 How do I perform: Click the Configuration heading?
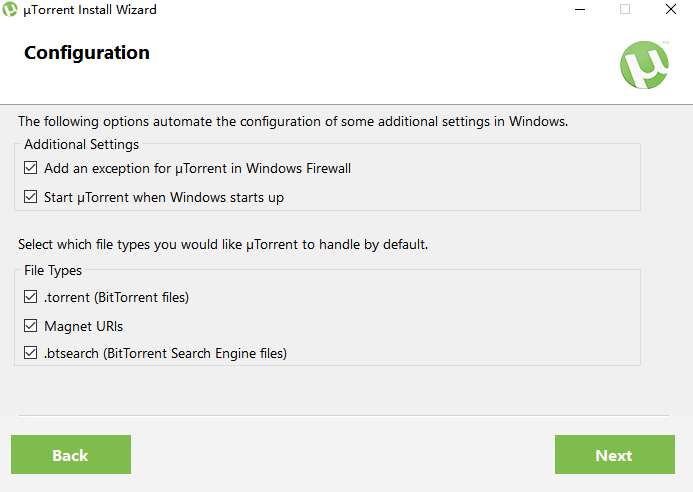pos(87,53)
